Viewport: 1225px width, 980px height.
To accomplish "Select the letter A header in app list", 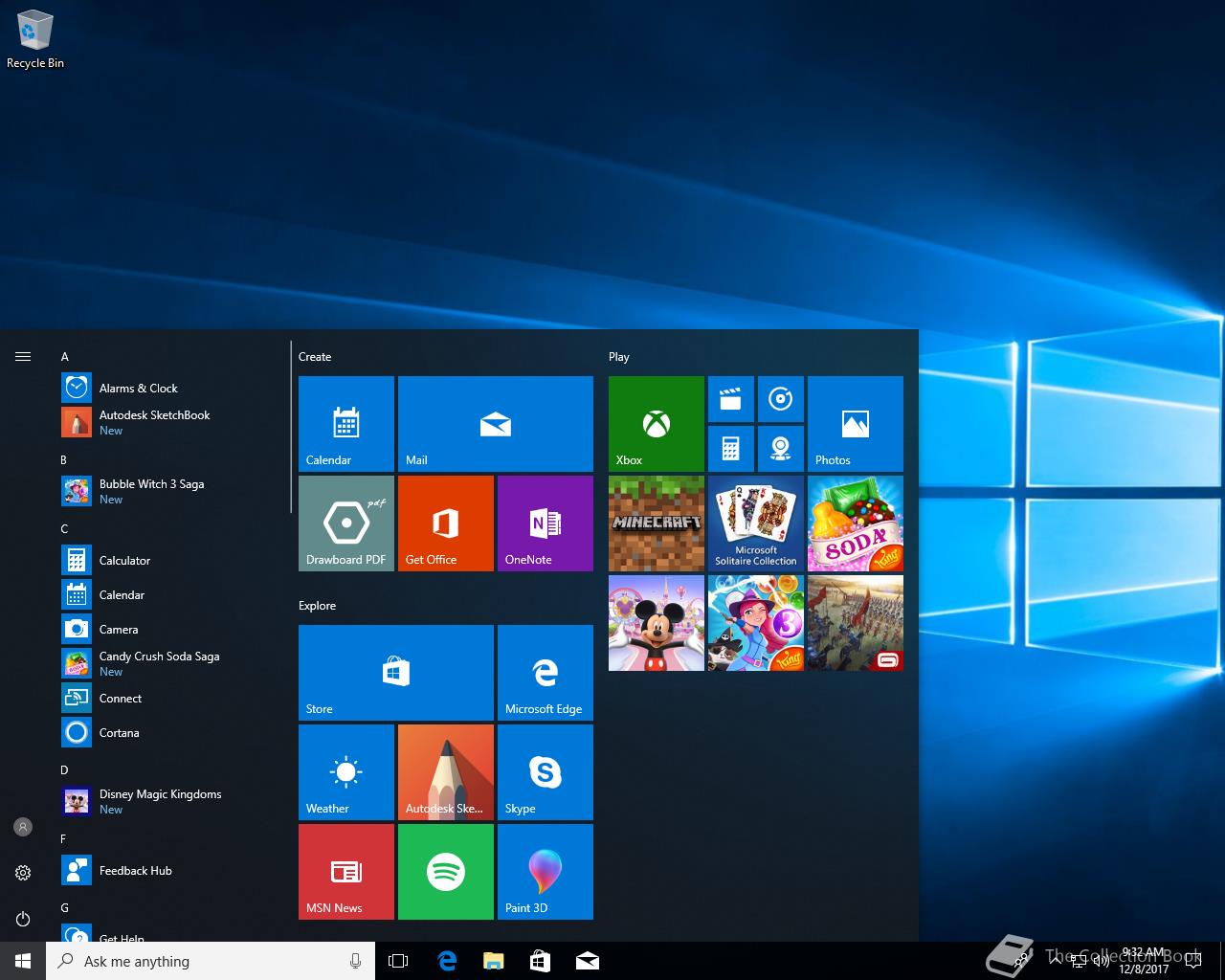I will tap(65, 357).
